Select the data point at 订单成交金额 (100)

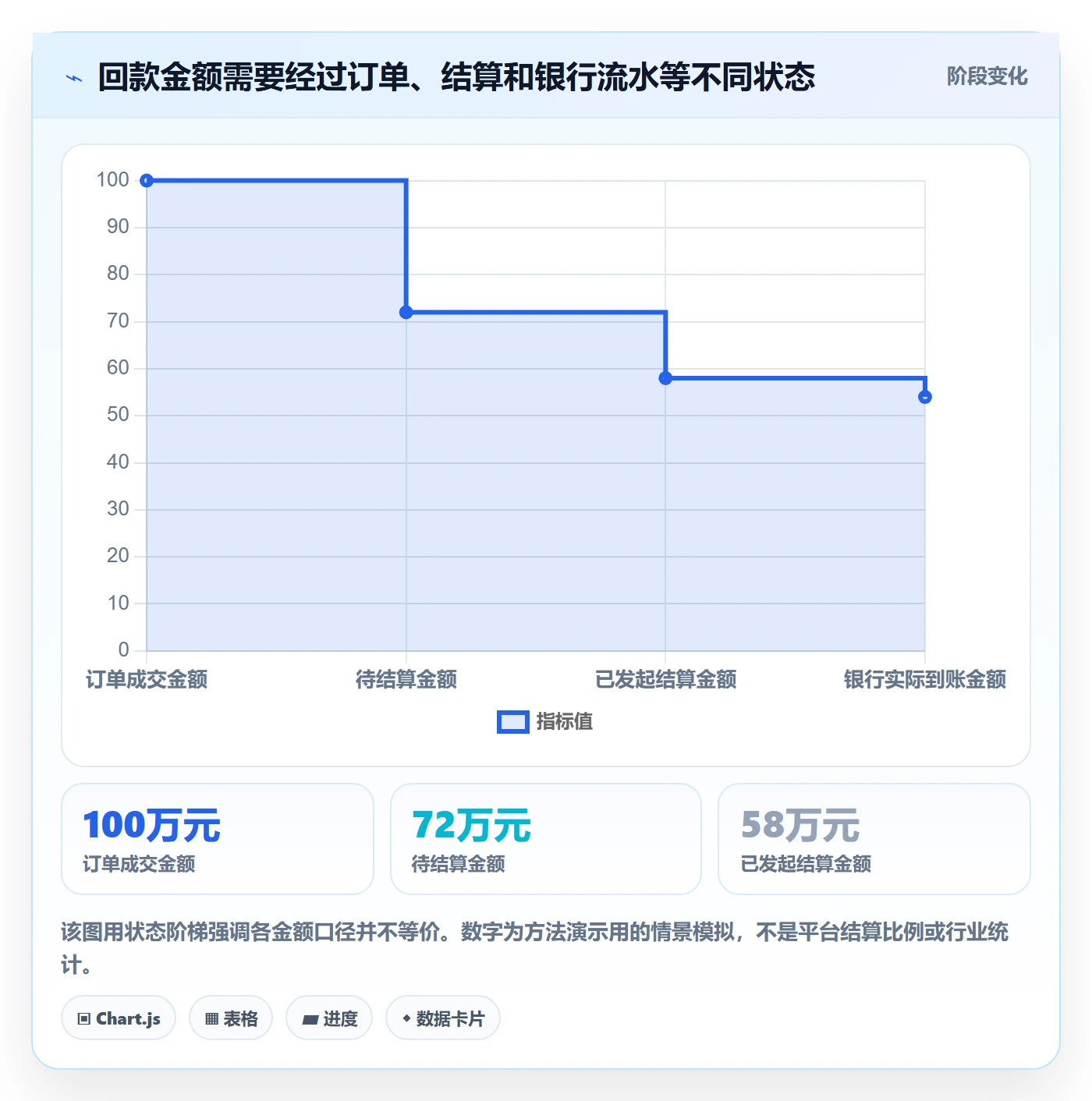point(147,181)
